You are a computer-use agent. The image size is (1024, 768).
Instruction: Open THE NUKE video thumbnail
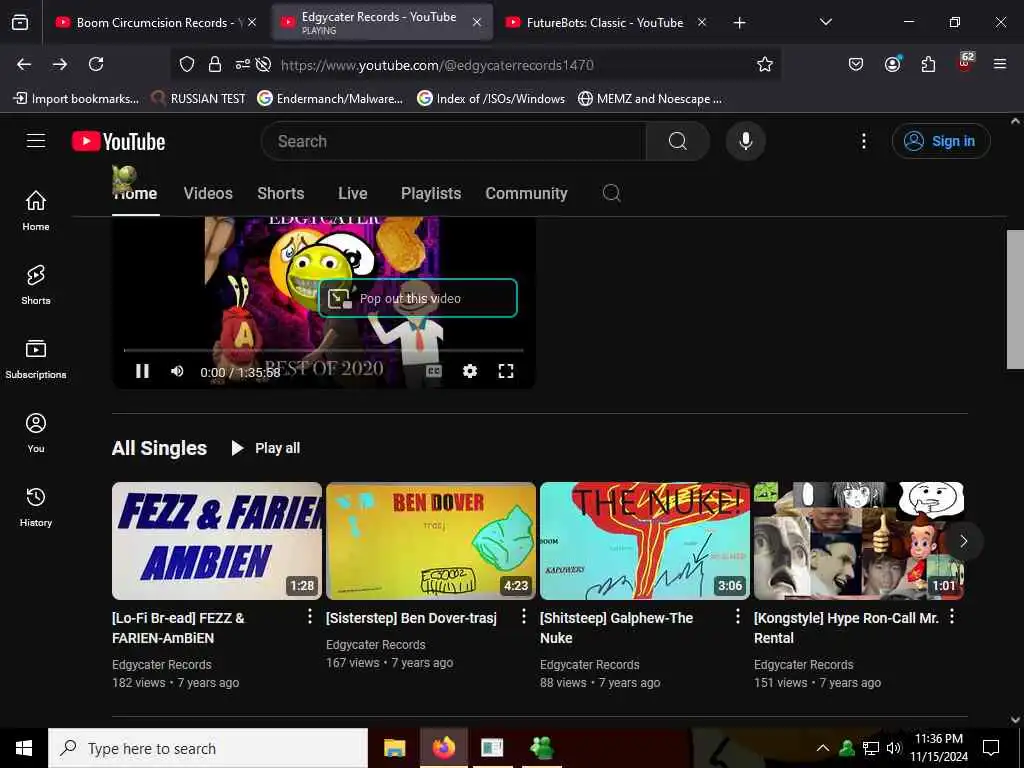[645, 541]
